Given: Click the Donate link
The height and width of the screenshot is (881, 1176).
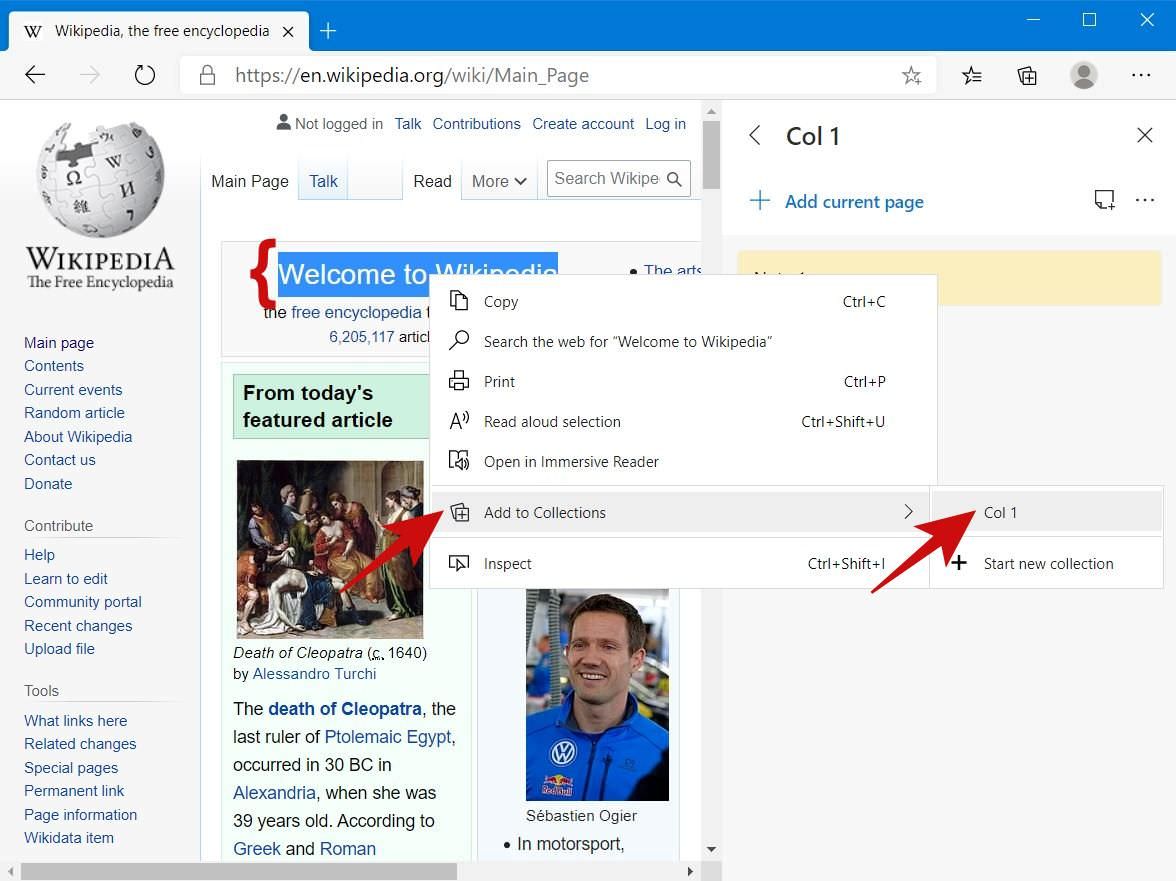Looking at the screenshot, I should [48, 484].
